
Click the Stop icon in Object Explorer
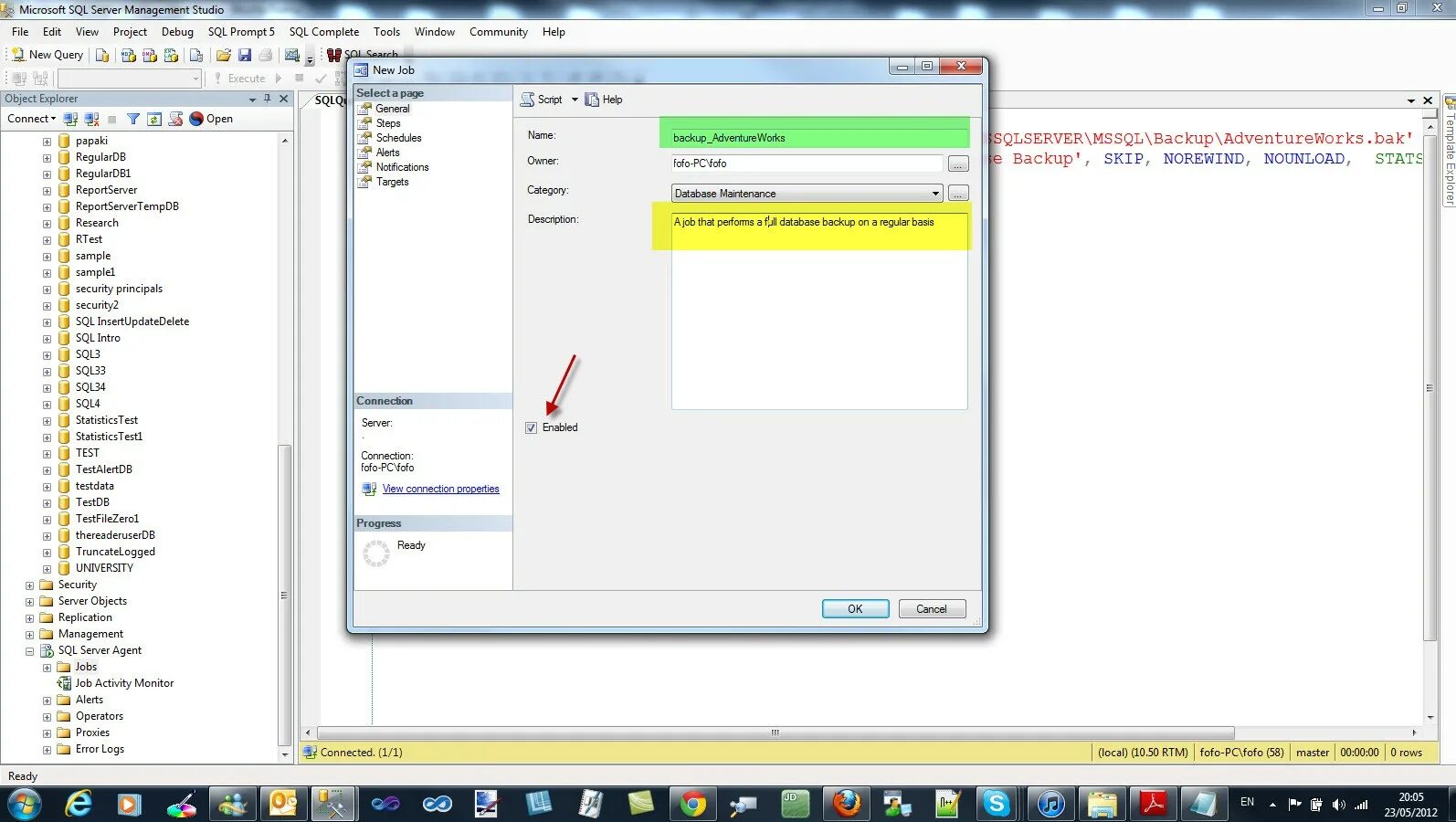coord(112,119)
